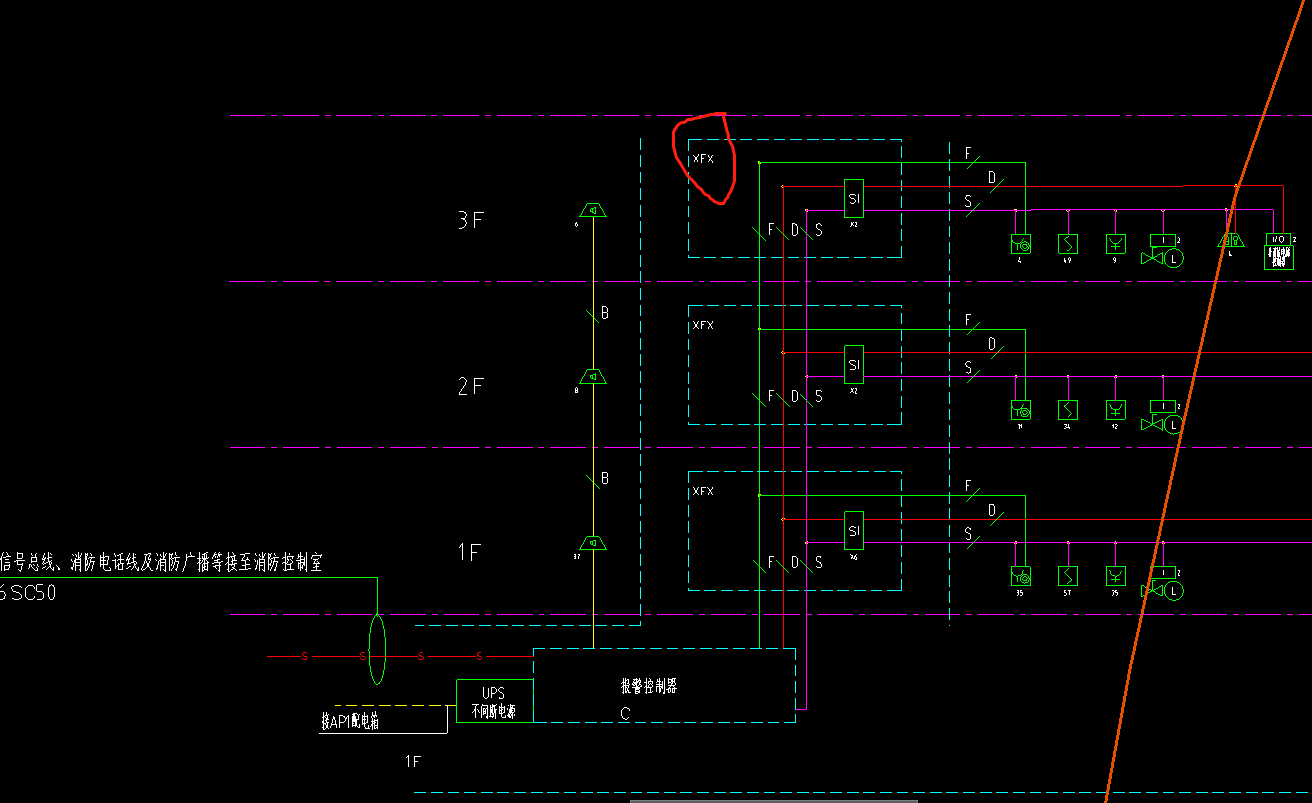Select the 1F hydrant button symbol numbered 35
This screenshot has height=803, width=1312.
[1021, 575]
